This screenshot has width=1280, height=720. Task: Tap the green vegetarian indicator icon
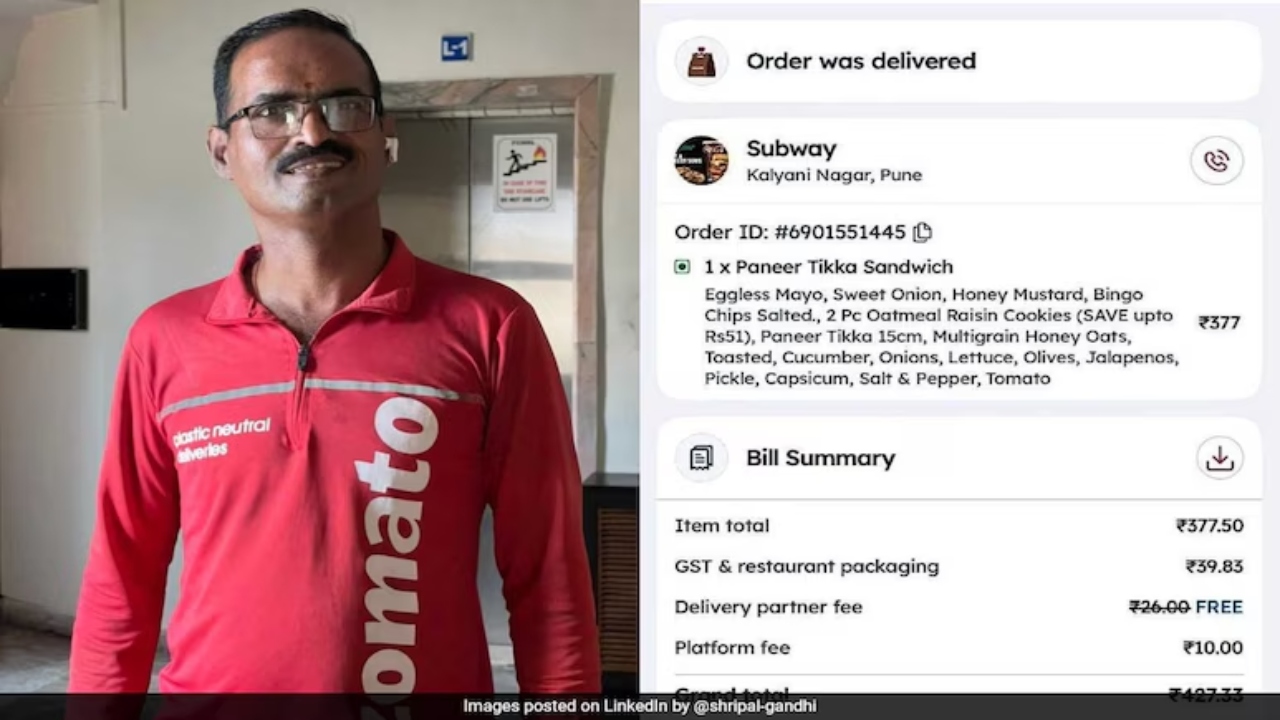(682, 267)
